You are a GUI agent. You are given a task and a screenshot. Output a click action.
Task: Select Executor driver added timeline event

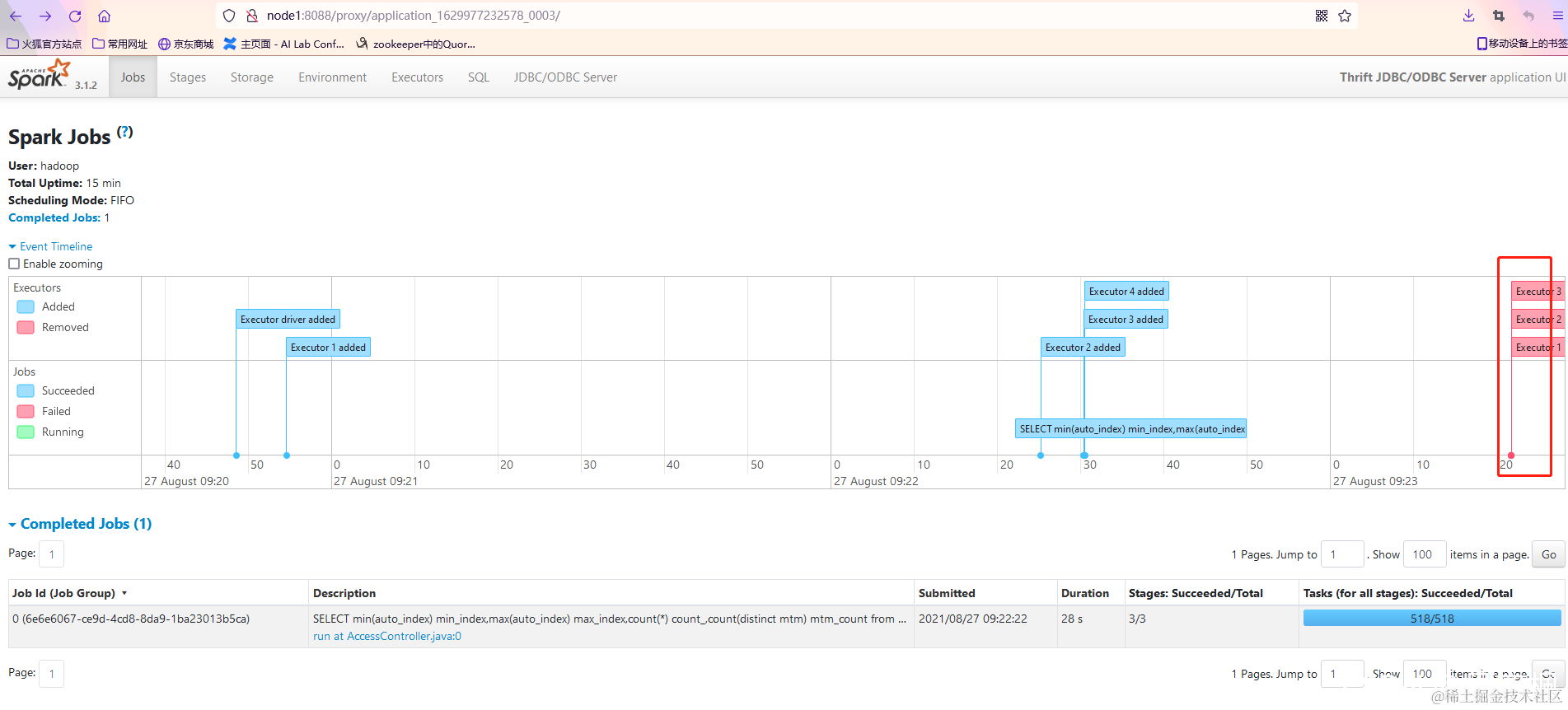tap(288, 320)
